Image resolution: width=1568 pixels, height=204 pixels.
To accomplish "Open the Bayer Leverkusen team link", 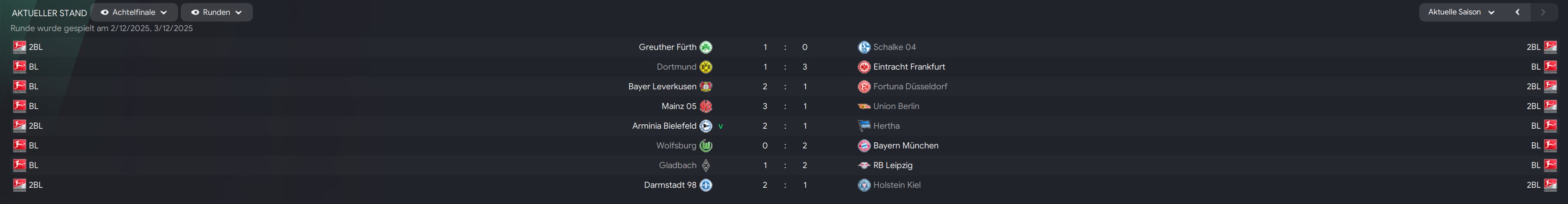I will pyautogui.click(x=662, y=87).
